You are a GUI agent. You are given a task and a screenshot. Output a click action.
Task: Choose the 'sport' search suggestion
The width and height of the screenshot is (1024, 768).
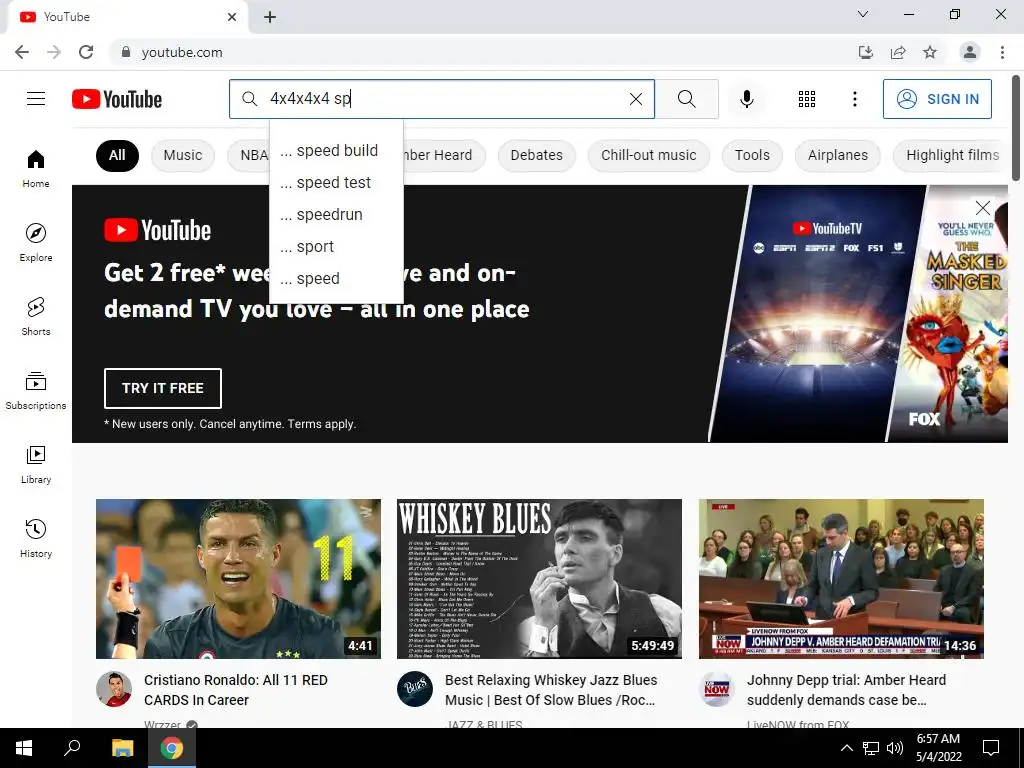pyautogui.click(x=336, y=246)
